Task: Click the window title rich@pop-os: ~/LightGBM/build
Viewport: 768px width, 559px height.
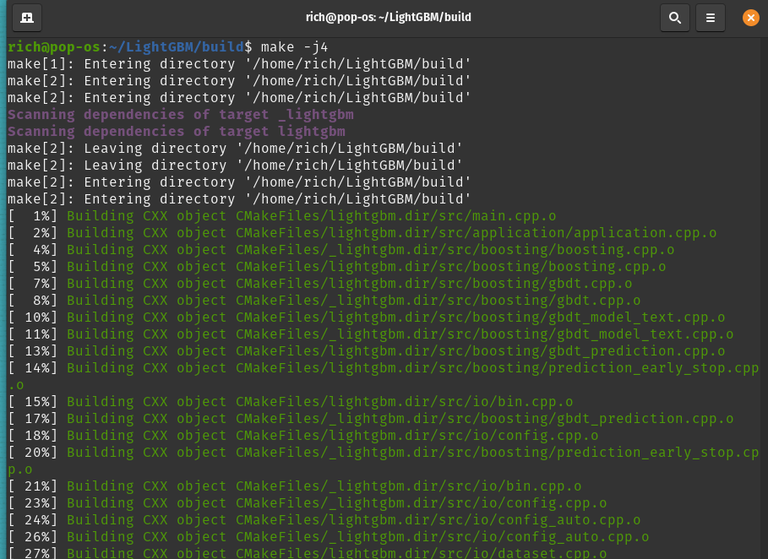Action: (388, 17)
